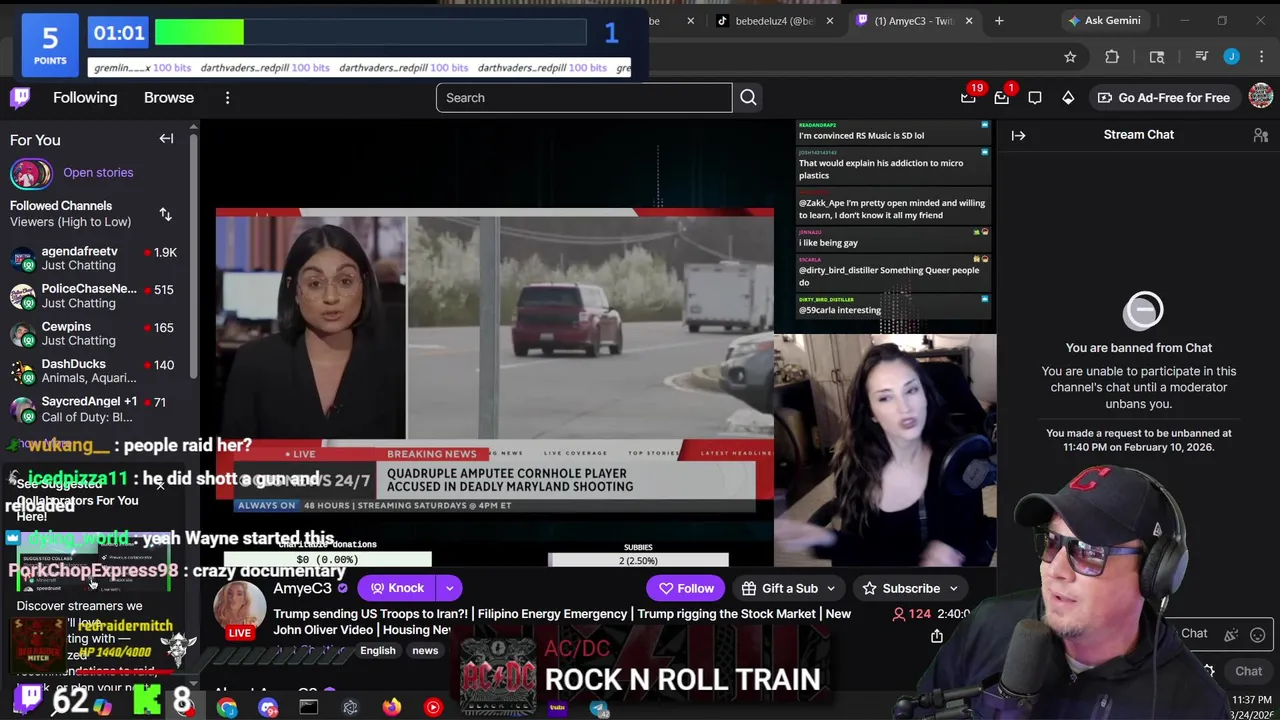This screenshot has width=1280, height=720.
Task: Click the Gift a Sub button
Action: click(x=780, y=589)
